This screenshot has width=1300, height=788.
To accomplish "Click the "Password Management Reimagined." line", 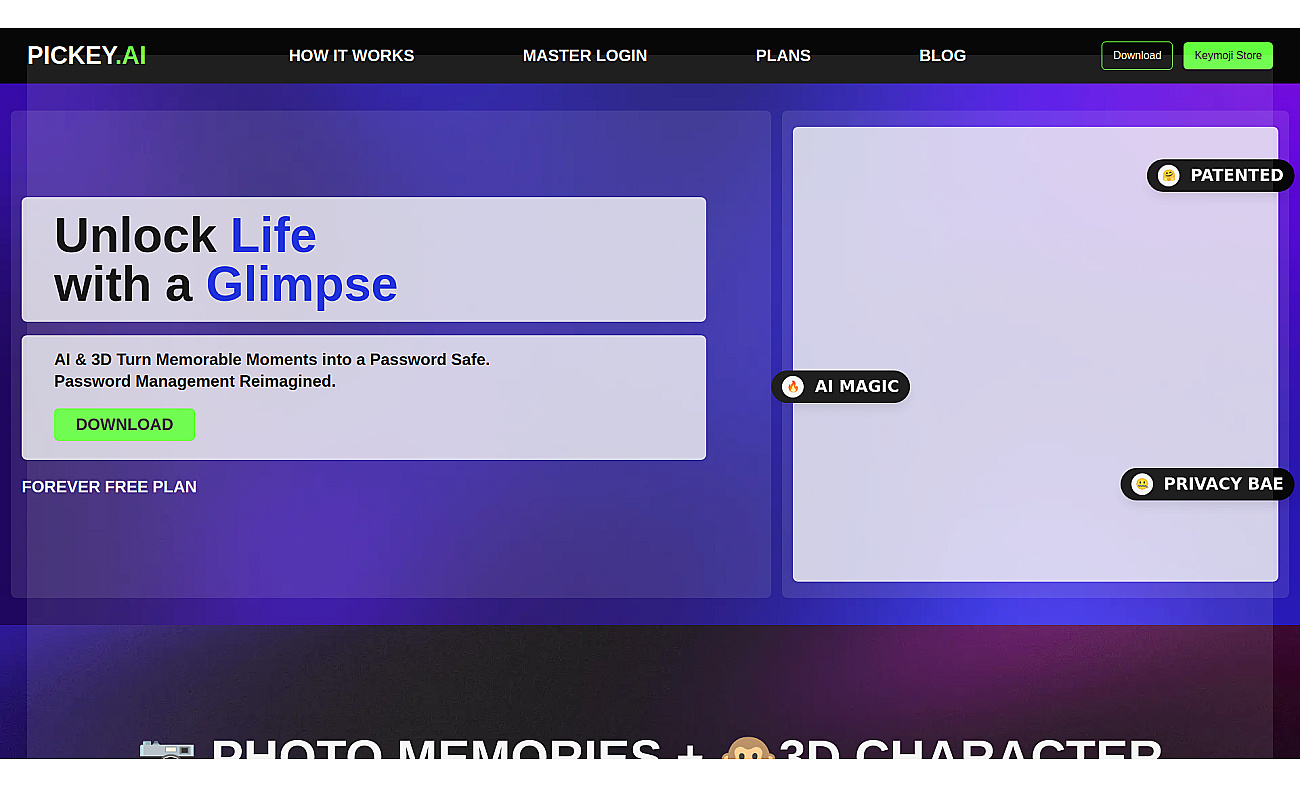I will click(x=195, y=382).
